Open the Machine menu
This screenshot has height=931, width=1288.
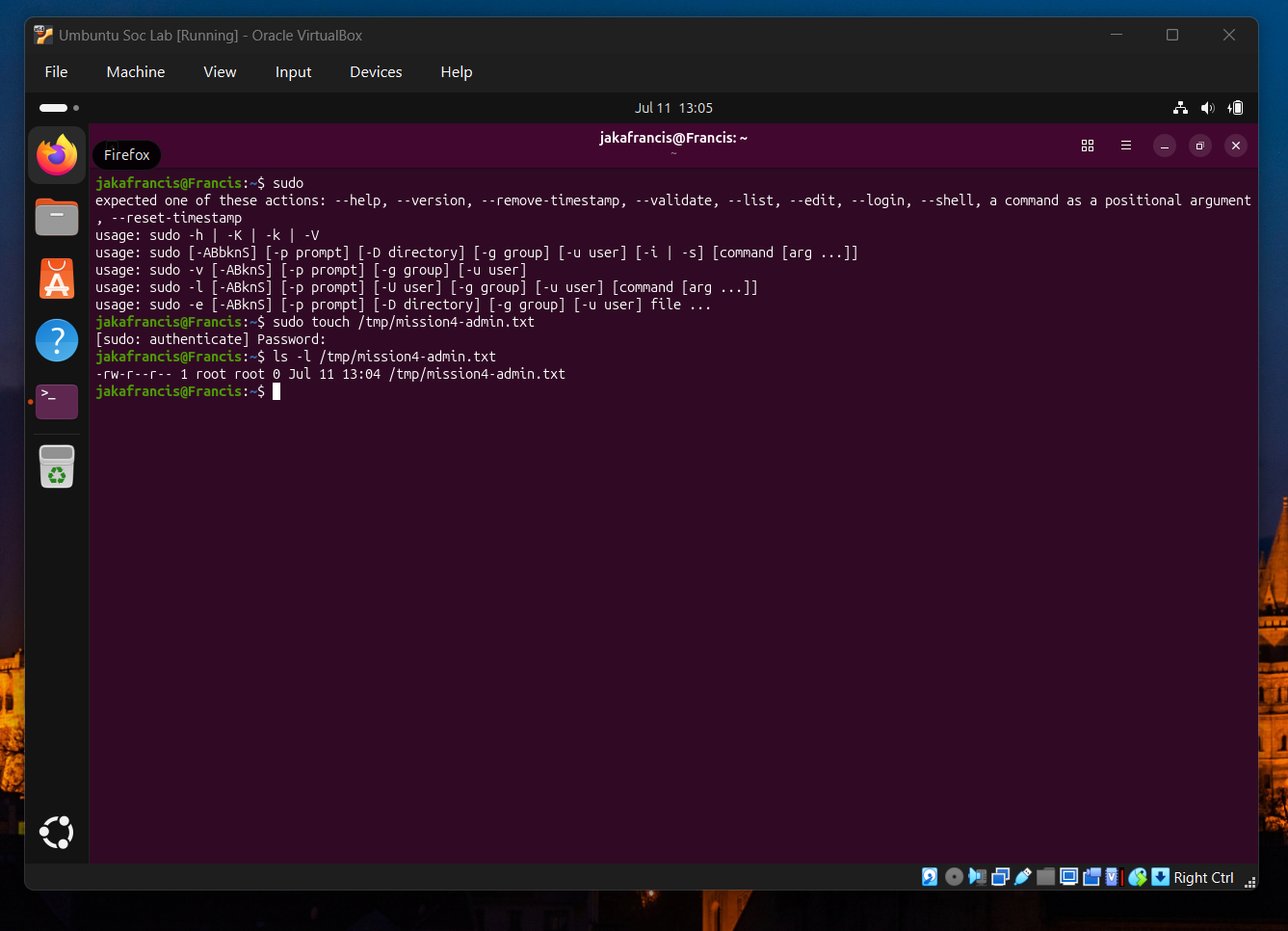click(x=136, y=72)
